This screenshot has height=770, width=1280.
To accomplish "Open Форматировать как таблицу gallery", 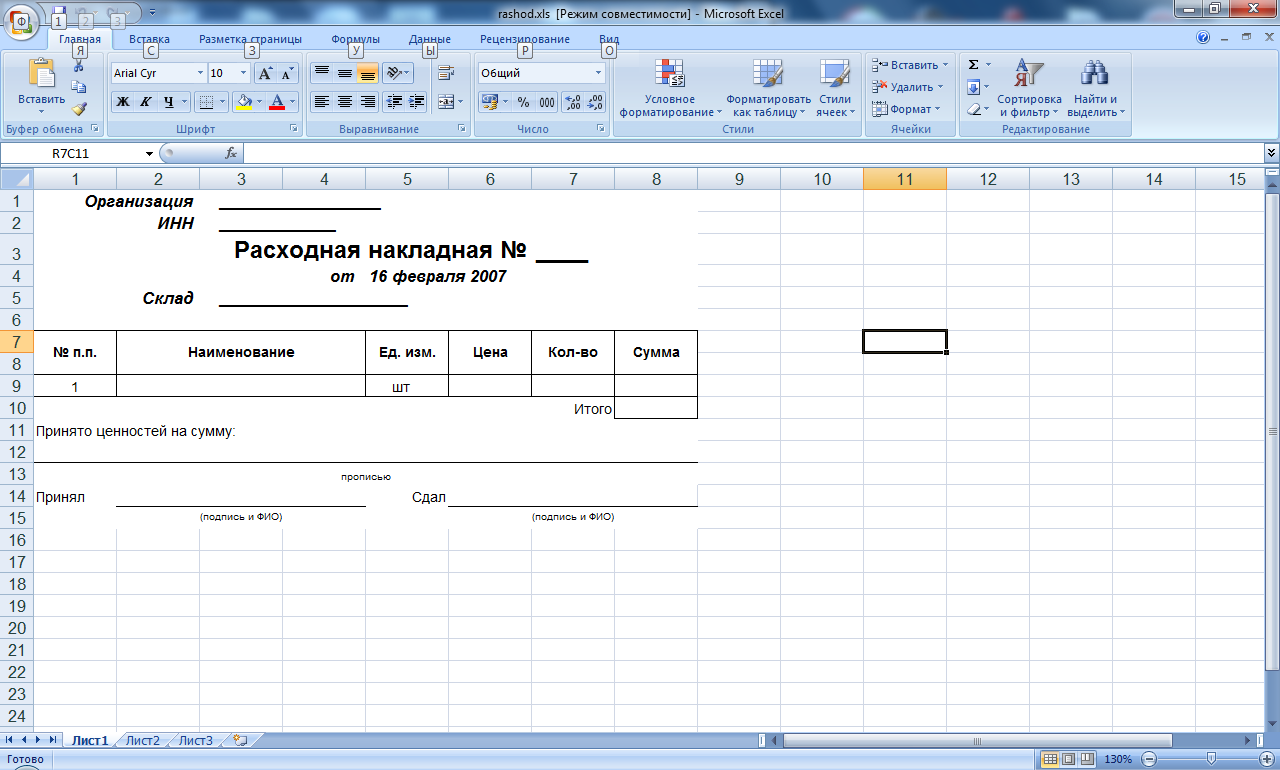I will pyautogui.click(x=768, y=88).
